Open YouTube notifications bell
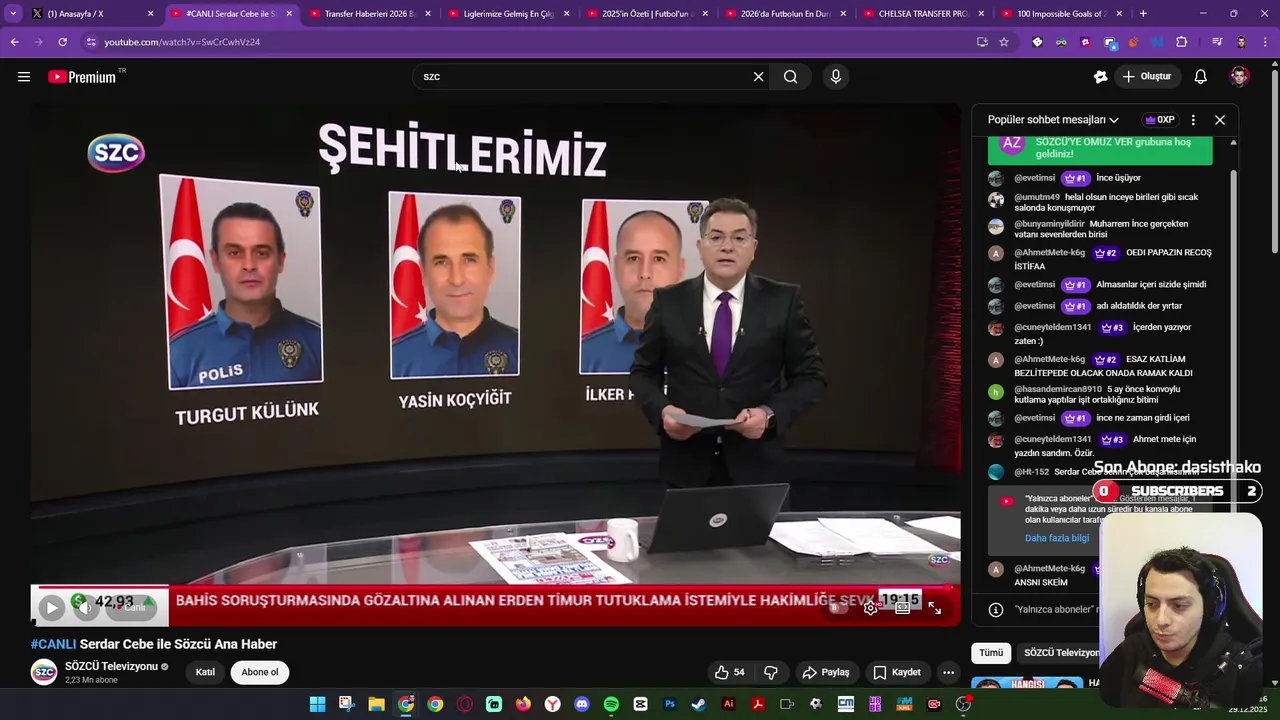Viewport: 1280px width, 720px height. coord(1201,77)
